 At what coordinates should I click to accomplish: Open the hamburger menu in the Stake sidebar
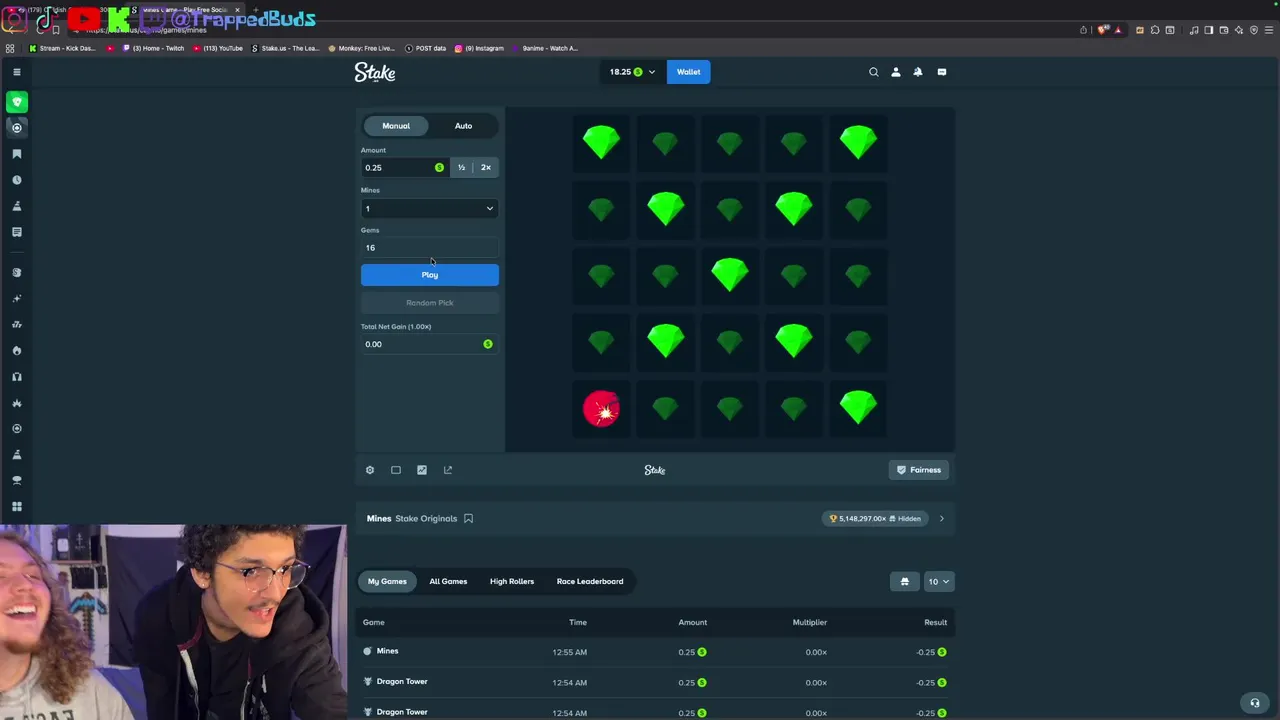[x=17, y=72]
